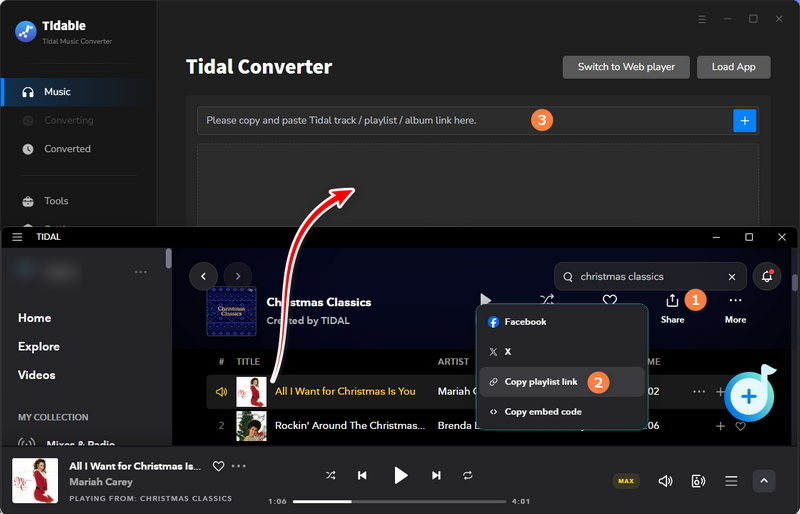Screen dimensions: 800x514
Task: Click the speaker icon on playing row
Action: point(221,392)
